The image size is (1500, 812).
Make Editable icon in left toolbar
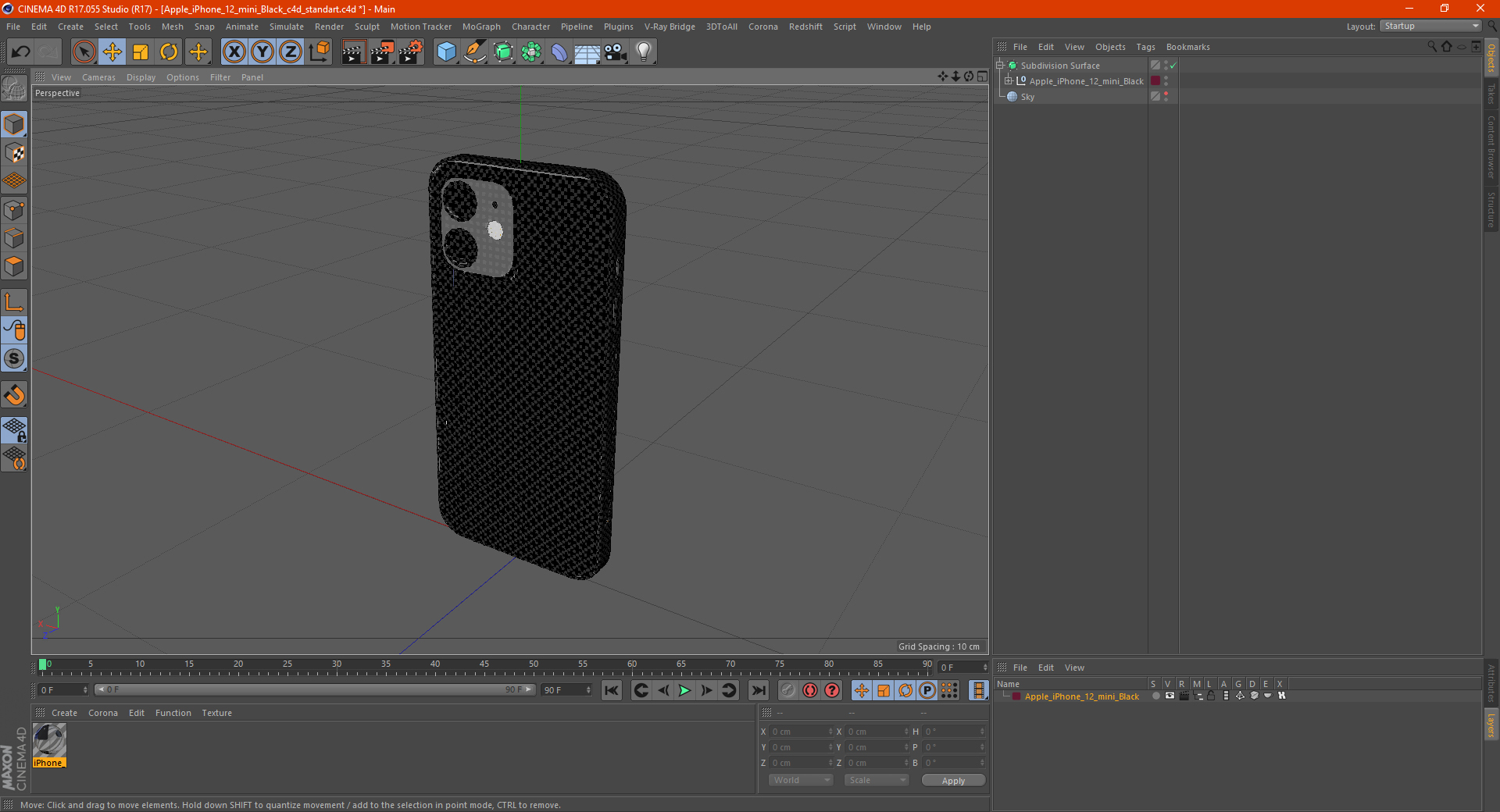point(14,89)
